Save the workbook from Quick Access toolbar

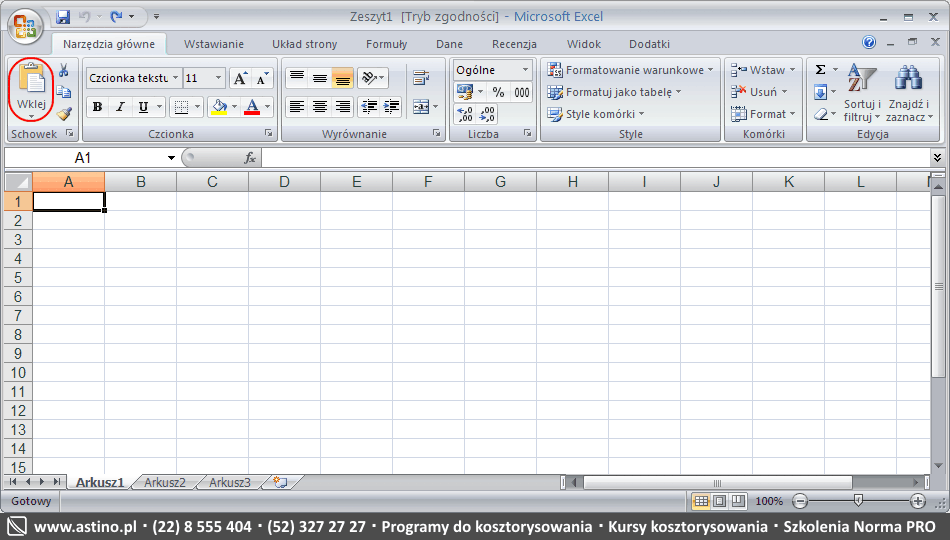[x=63, y=17]
